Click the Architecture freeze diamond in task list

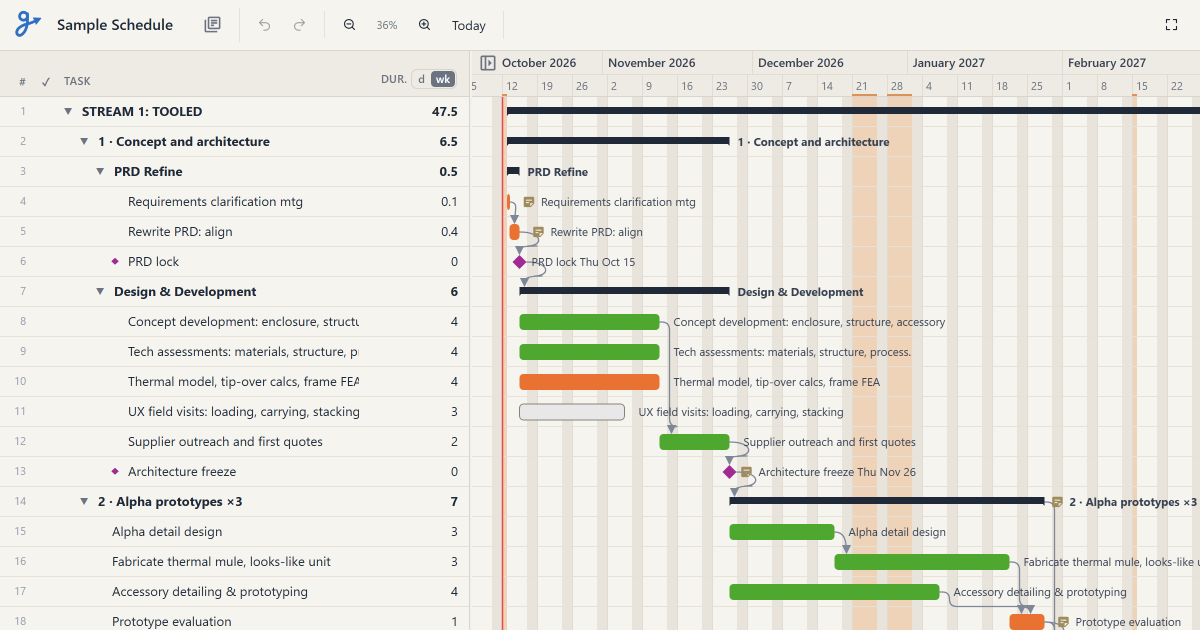pos(115,472)
